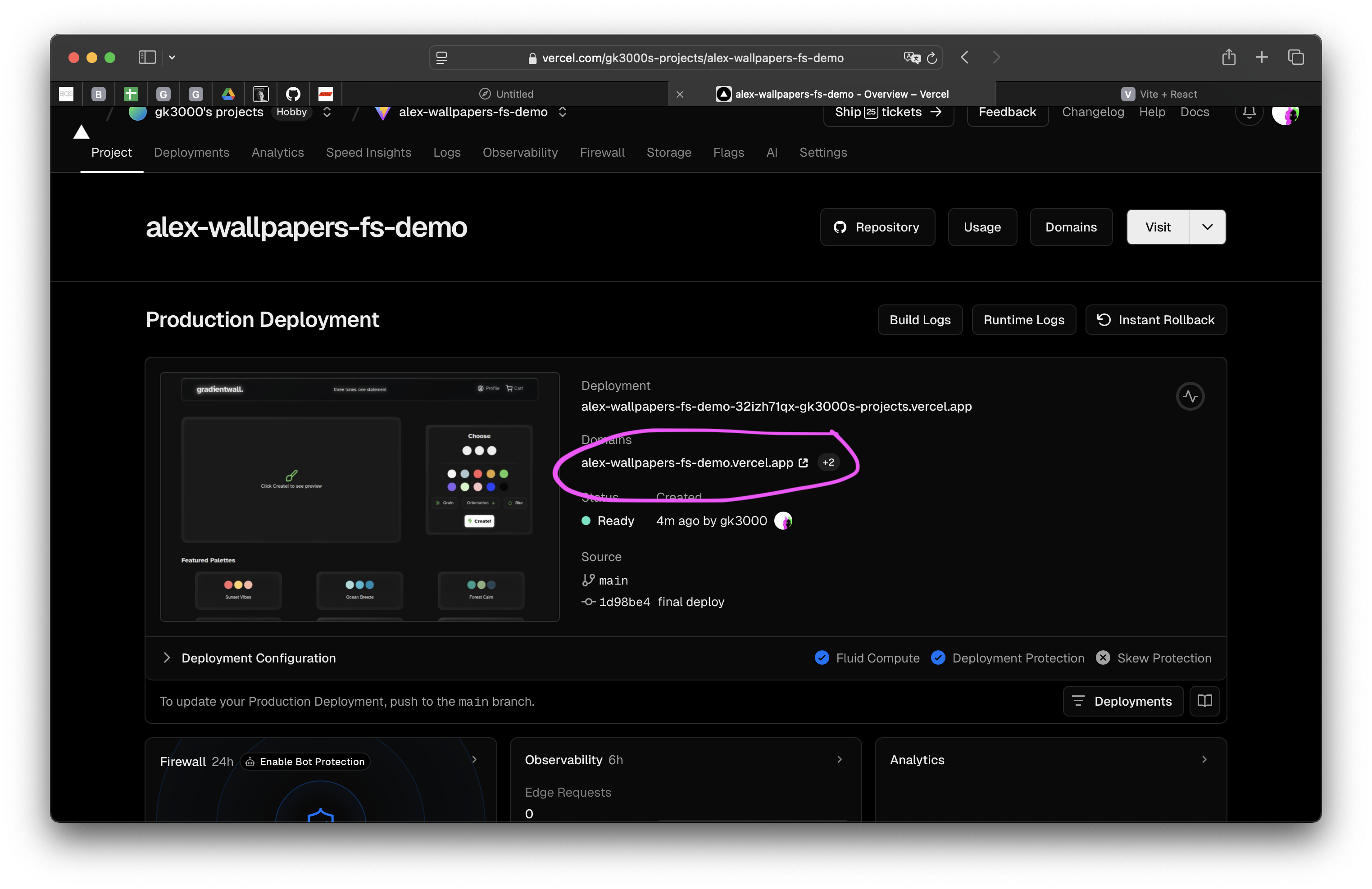Viewport: 1372px width, 889px height.
Task: Toggle the Safari sidebar button
Action: coord(147,57)
